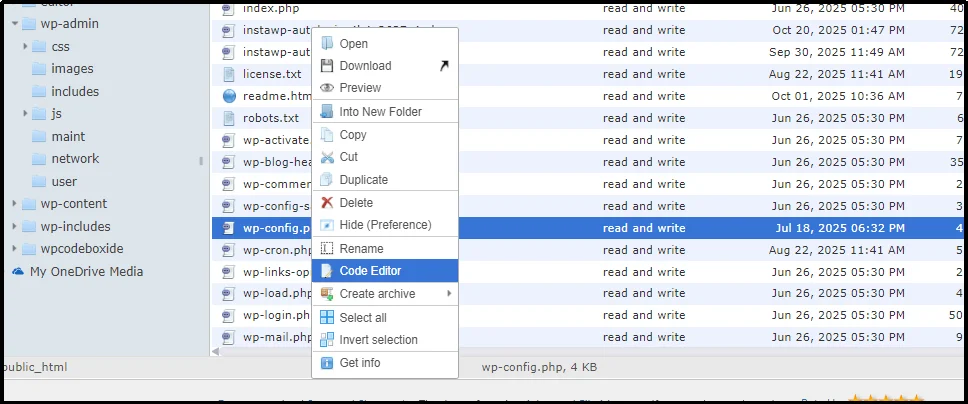The height and width of the screenshot is (404, 968).
Task: Open the Create archive submenu arrow
Action: click(x=449, y=293)
